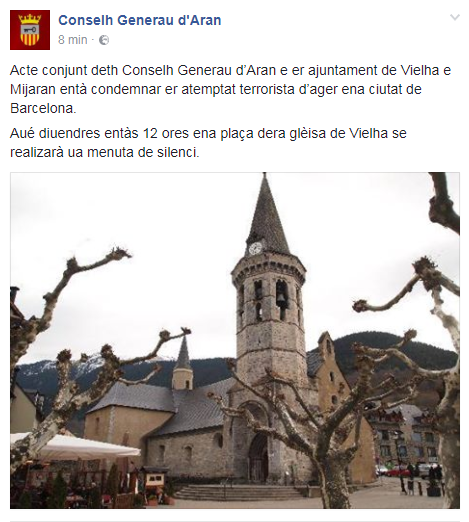Click the post paragraph beginning "Acte conjunt deth"
469x522 pixels.
(230, 89)
